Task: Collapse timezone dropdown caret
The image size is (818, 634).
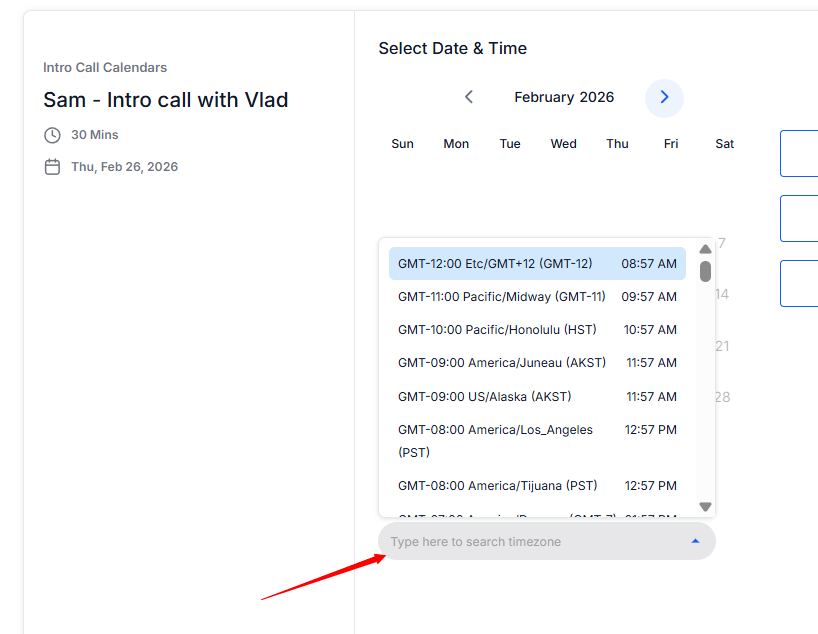Action: (695, 541)
